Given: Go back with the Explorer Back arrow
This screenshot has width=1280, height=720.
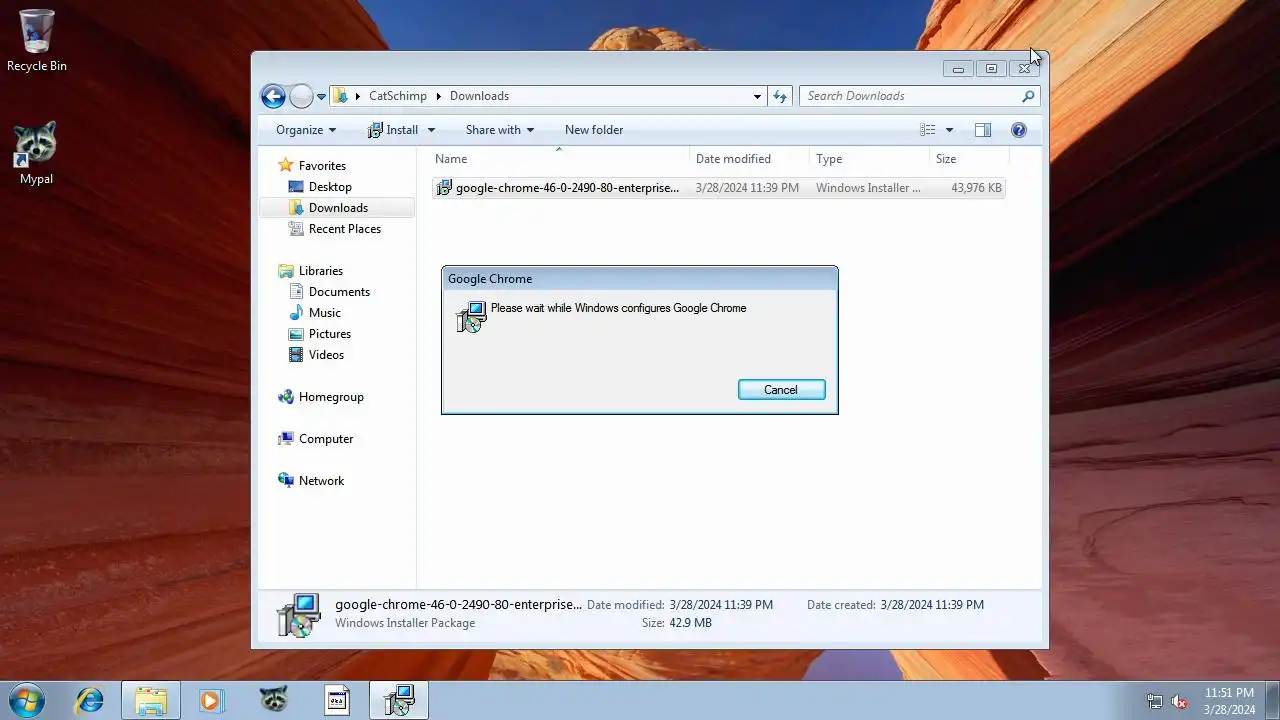Looking at the screenshot, I should tap(273, 96).
